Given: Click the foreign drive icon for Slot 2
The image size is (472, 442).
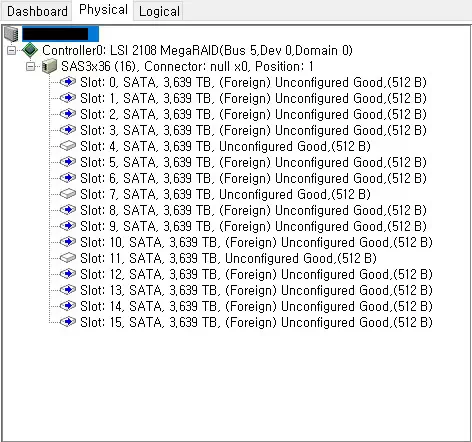Looking at the screenshot, I should [68, 114].
